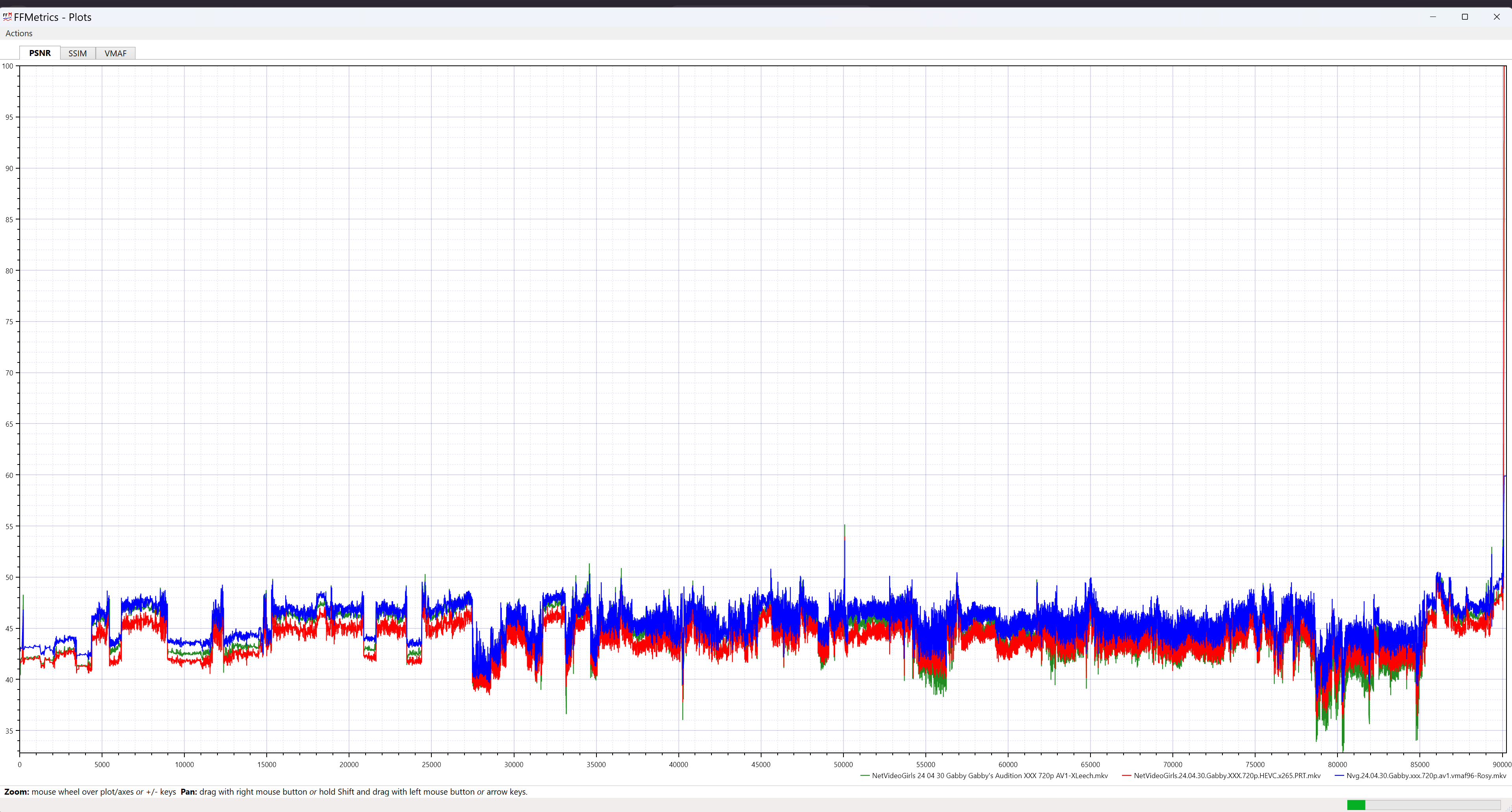Image resolution: width=1512 pixels, height=812 pixels.
Task: Click the resize grip in window corner
Action: [x=1508, y=808]
